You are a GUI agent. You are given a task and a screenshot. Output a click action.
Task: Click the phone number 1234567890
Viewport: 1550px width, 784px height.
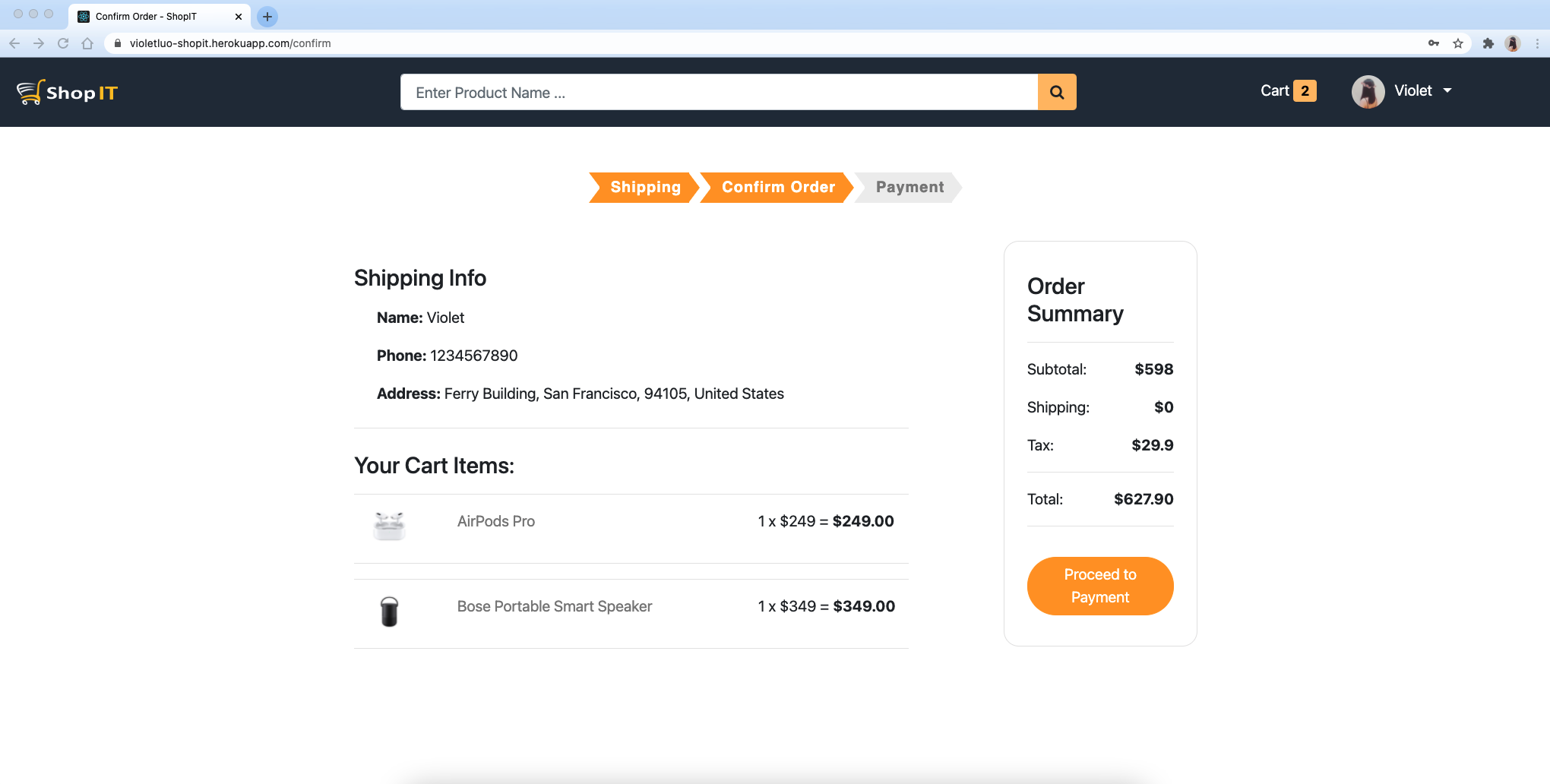473,356
